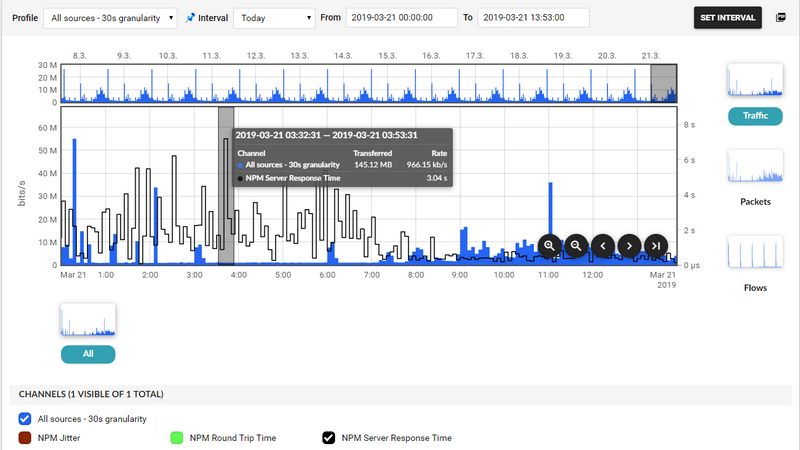Uncheck the NPM Server Response Time channel
Image resolution: width=800 pixels, height=450 pixels.
point(328,437)
